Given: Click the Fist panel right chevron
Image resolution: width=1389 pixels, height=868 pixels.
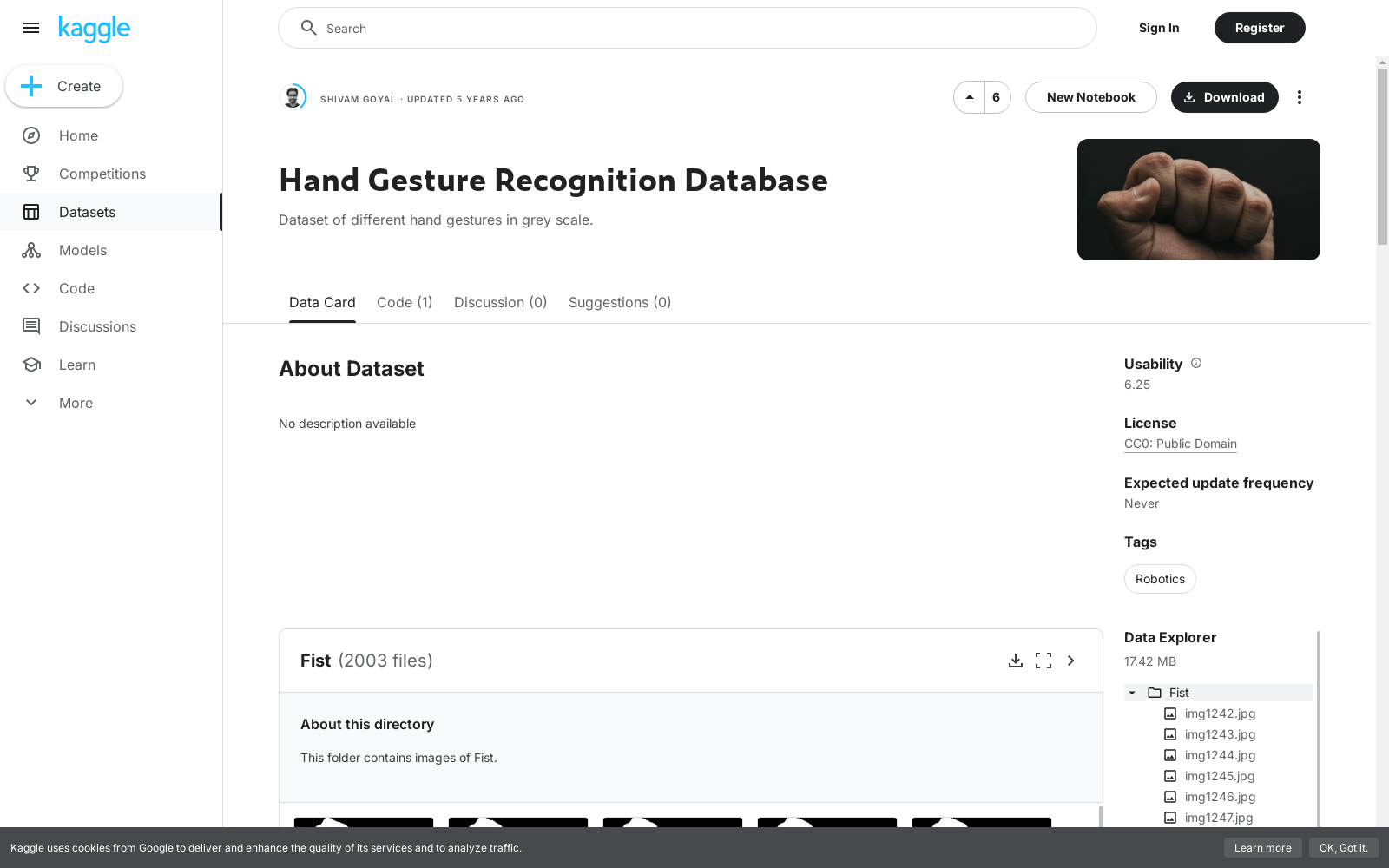Looking at the screenshot, I should 1071,661.
